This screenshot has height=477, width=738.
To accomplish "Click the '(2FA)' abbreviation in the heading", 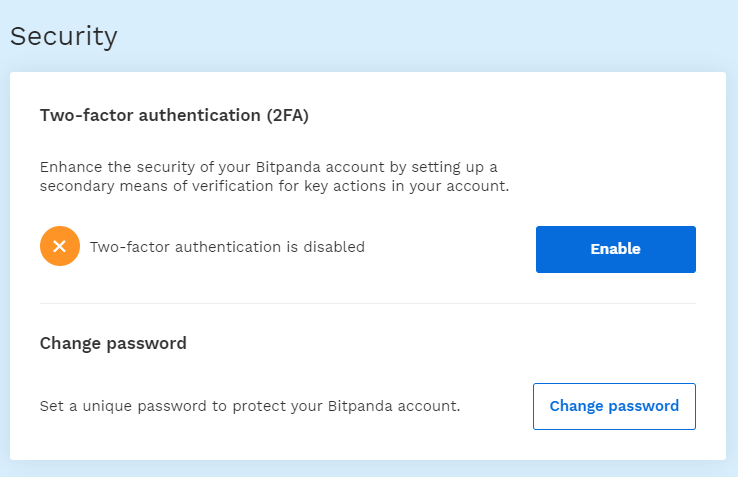I will pyautogui.click(x=288, y=115).
